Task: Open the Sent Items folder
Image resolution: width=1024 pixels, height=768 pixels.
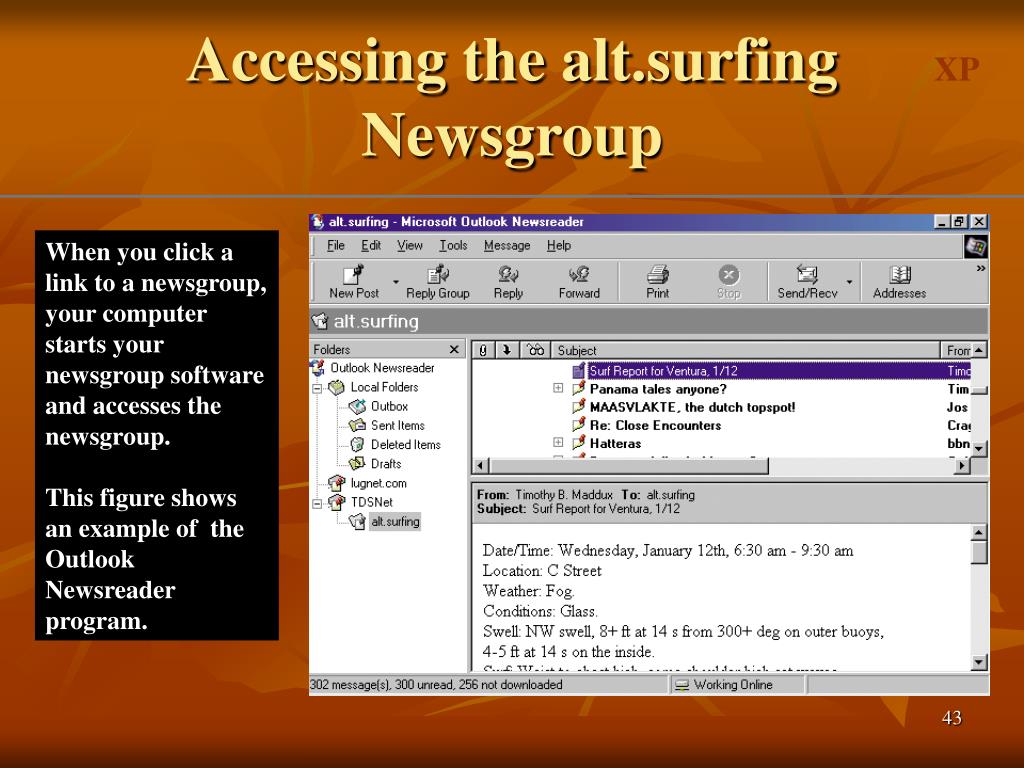Action: point(398,425)
